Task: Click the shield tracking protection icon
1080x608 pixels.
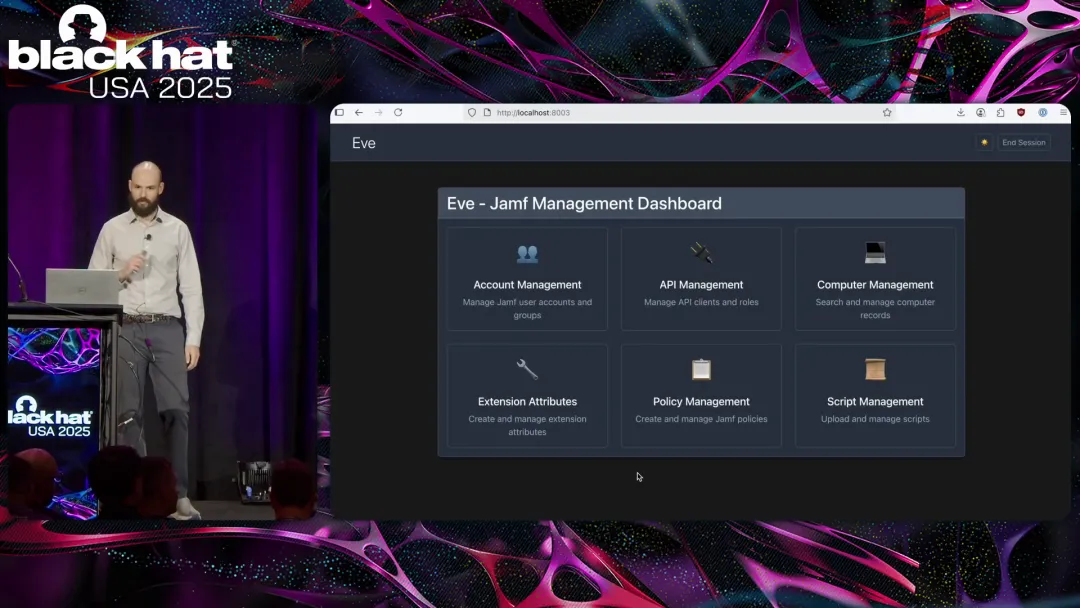Action: (472, 112)
